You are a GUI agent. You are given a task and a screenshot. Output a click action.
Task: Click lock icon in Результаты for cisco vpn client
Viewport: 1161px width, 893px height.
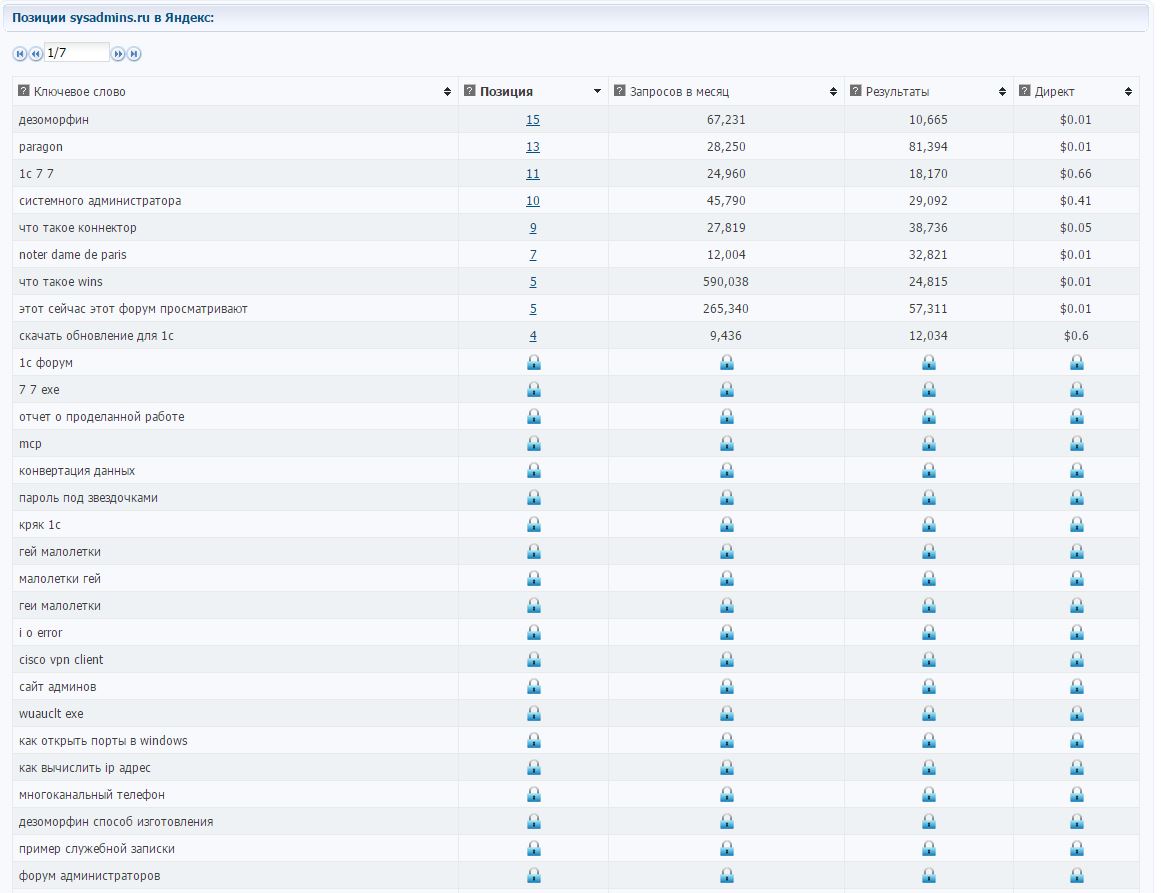tap(929, 659)
